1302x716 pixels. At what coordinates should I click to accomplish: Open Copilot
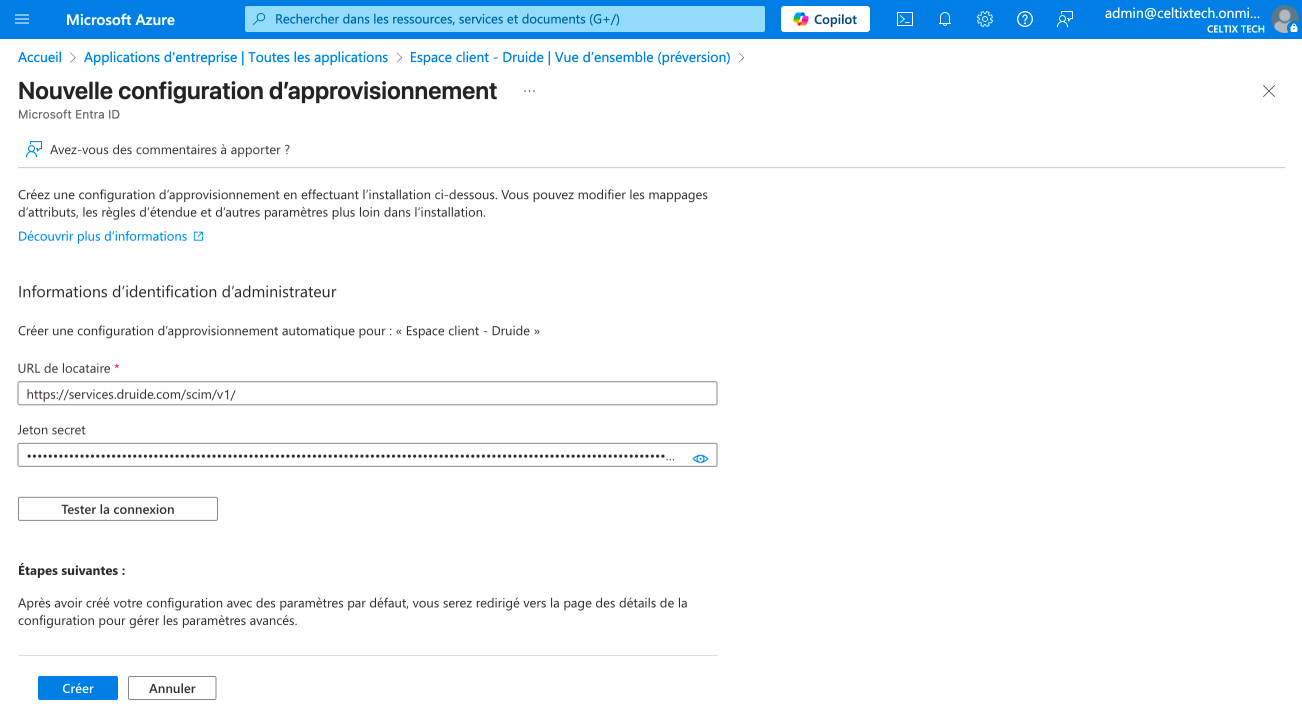pos(825,19)
